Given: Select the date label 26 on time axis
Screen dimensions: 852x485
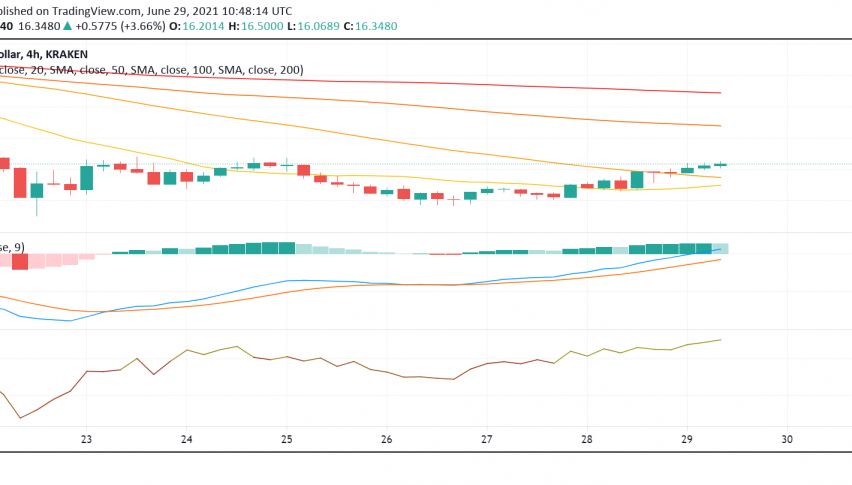Looking at the screenshot, I should click(x=387, y=439).
